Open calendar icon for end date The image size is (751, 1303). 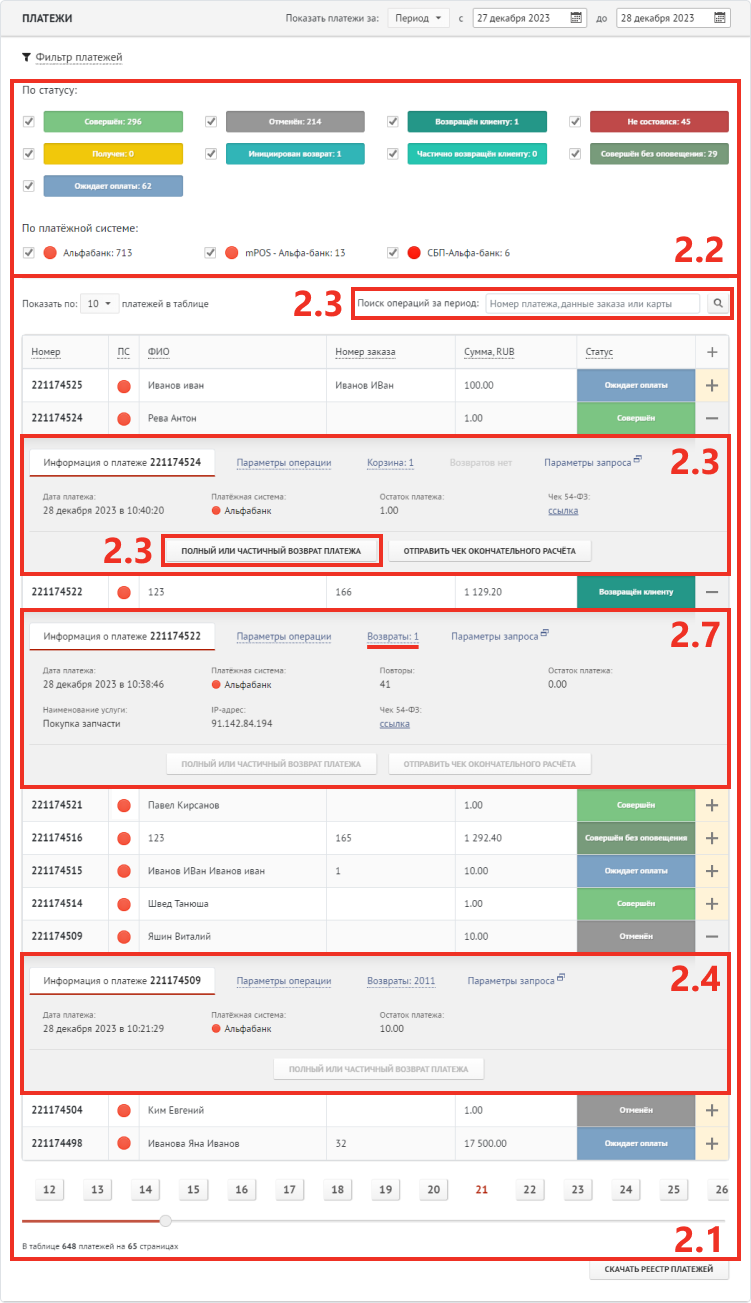point(719,18)
